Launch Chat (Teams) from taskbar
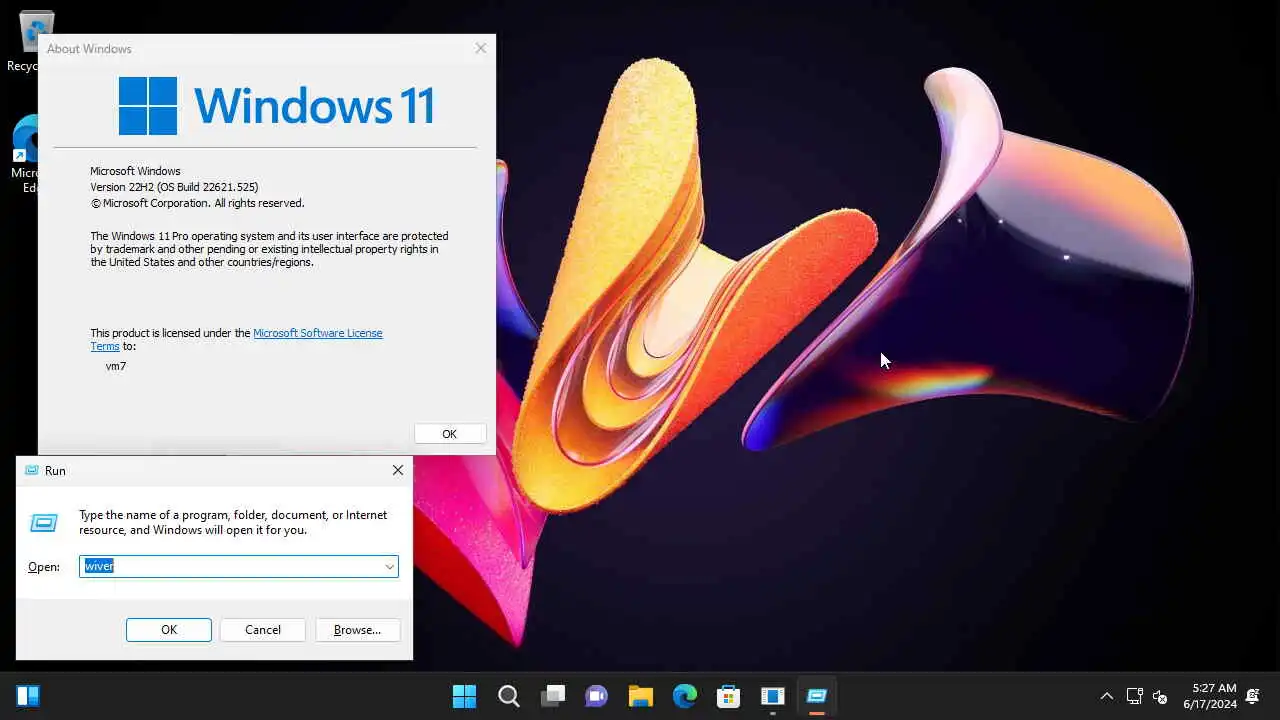The width and height of the screenshot is (1280, 720). (596, 696)
